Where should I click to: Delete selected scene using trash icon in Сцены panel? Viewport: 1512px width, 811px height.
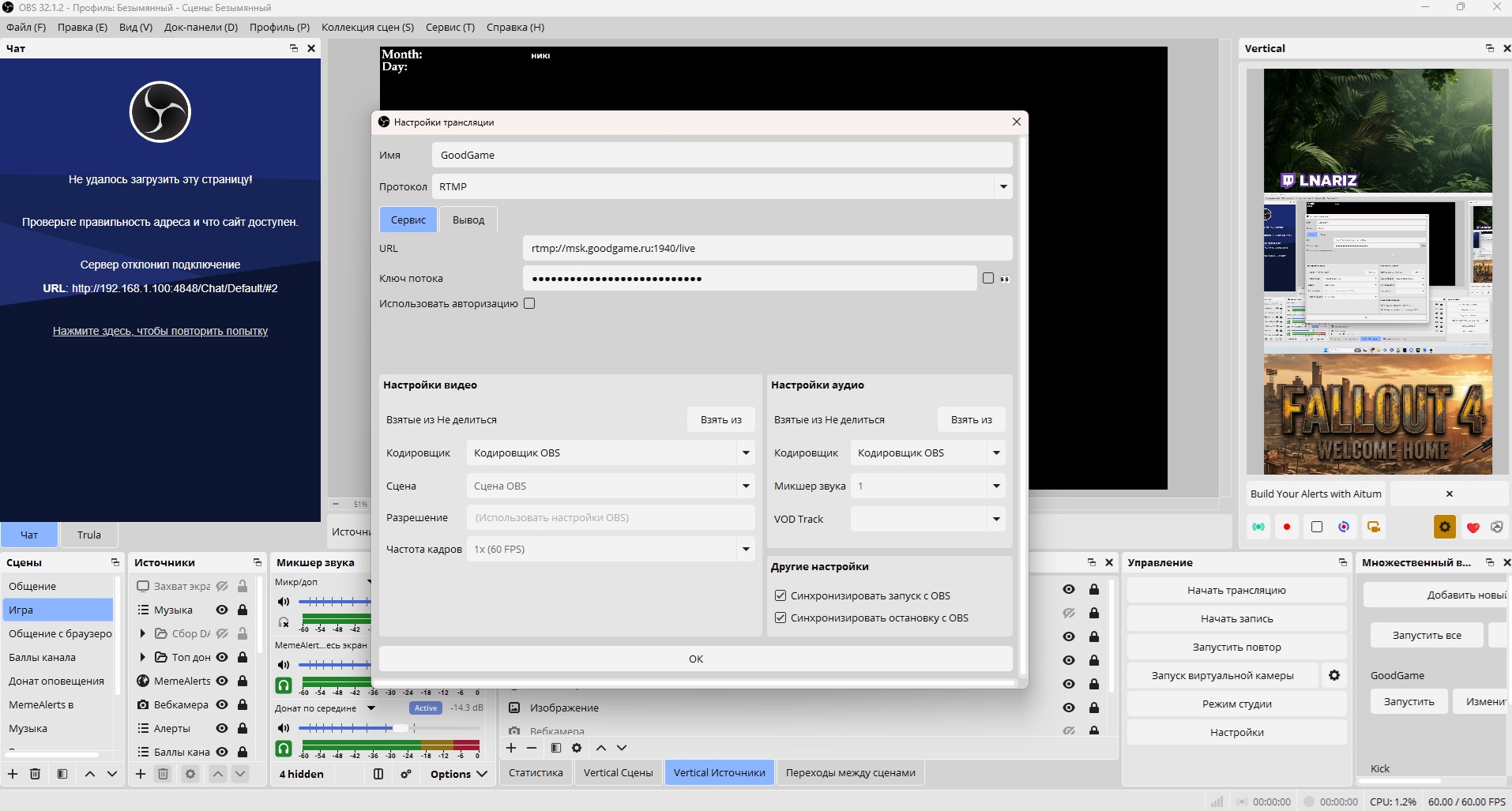pyautogui.click(x=35, y=774)
